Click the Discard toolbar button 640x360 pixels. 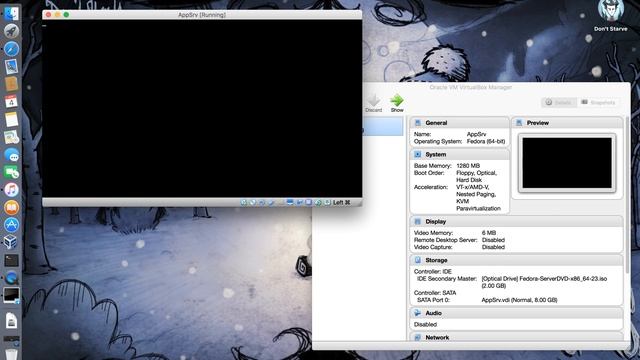tap(373, 103)
